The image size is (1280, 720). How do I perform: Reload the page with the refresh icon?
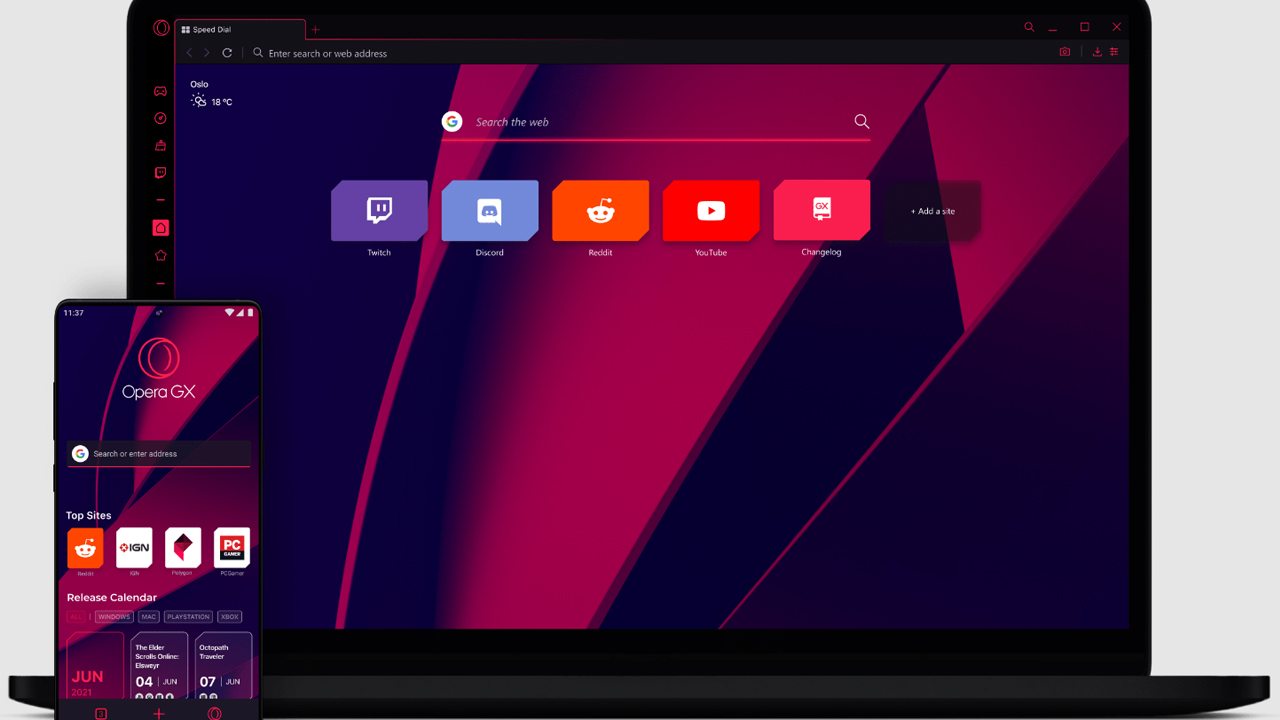tap(227, 53)
